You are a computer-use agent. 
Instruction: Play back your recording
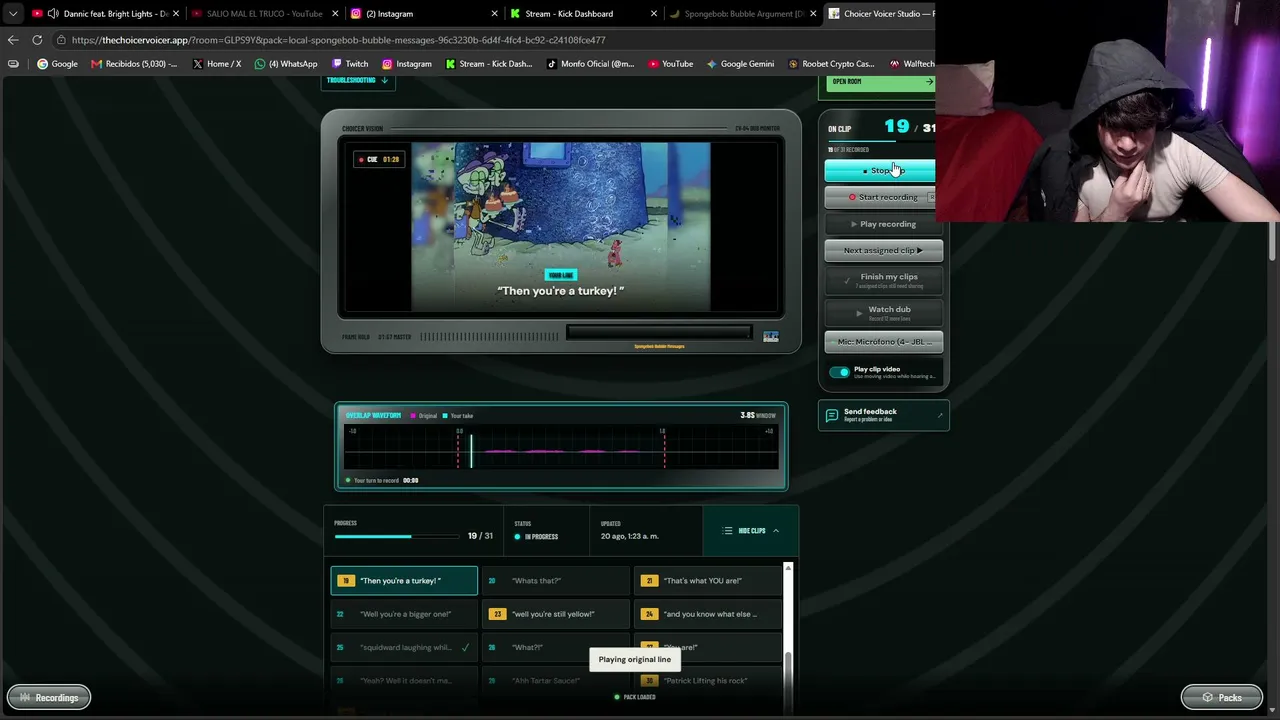point(883,224)
